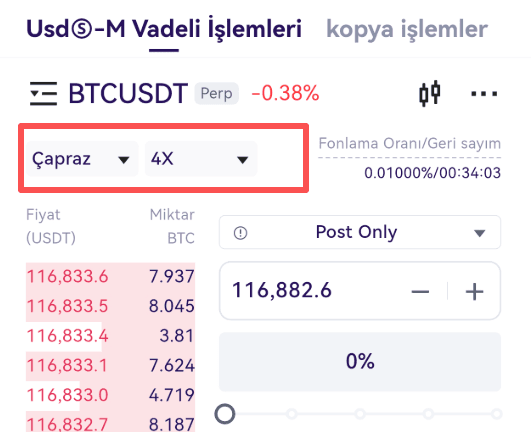The width and height of the screenshot is (531, 432).
Task: Open the three-dot more options menu
Action: [x=484, y=93]
